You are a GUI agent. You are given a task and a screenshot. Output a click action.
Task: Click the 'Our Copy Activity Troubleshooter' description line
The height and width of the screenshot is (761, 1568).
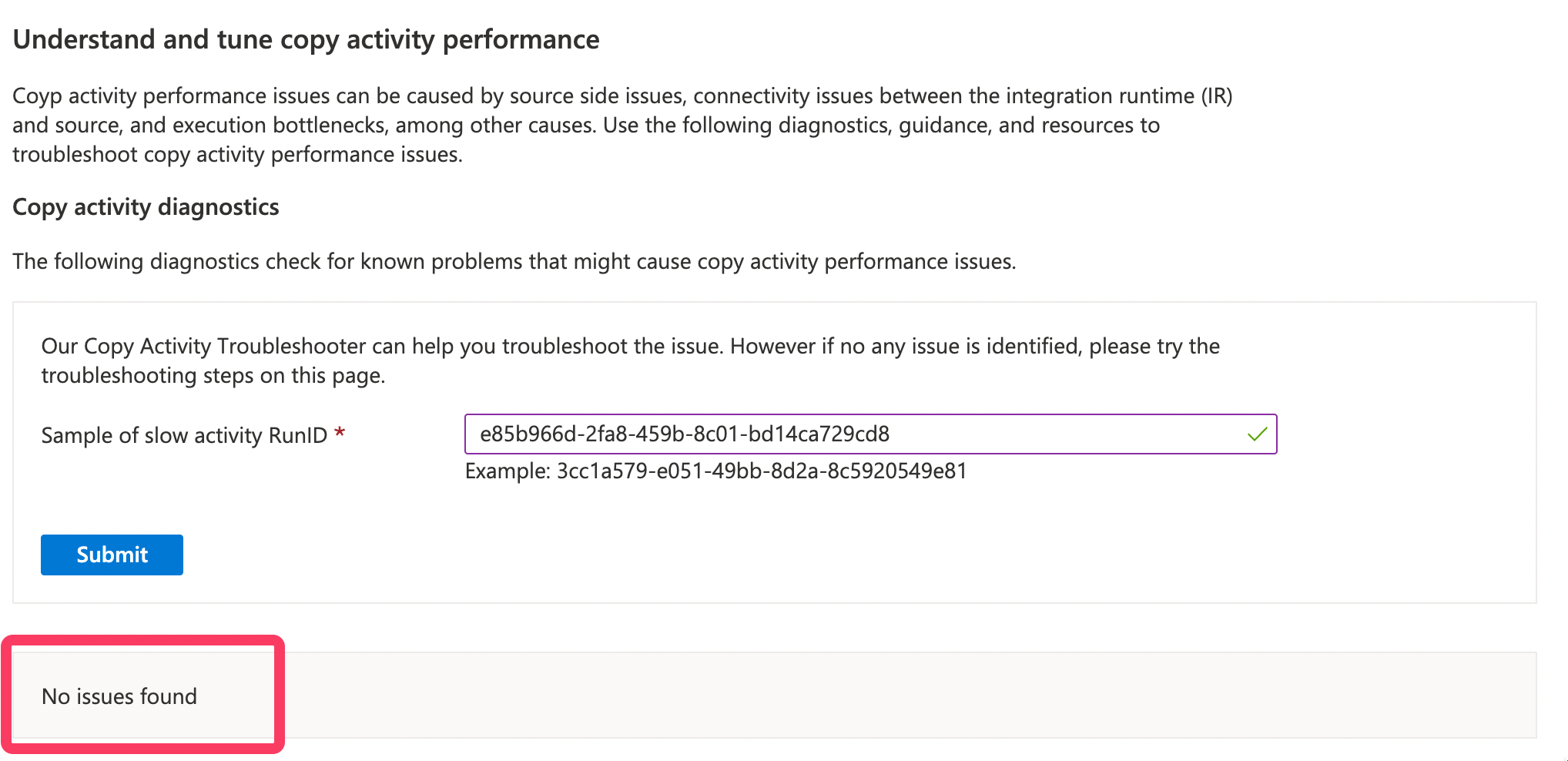coord(631,347)
